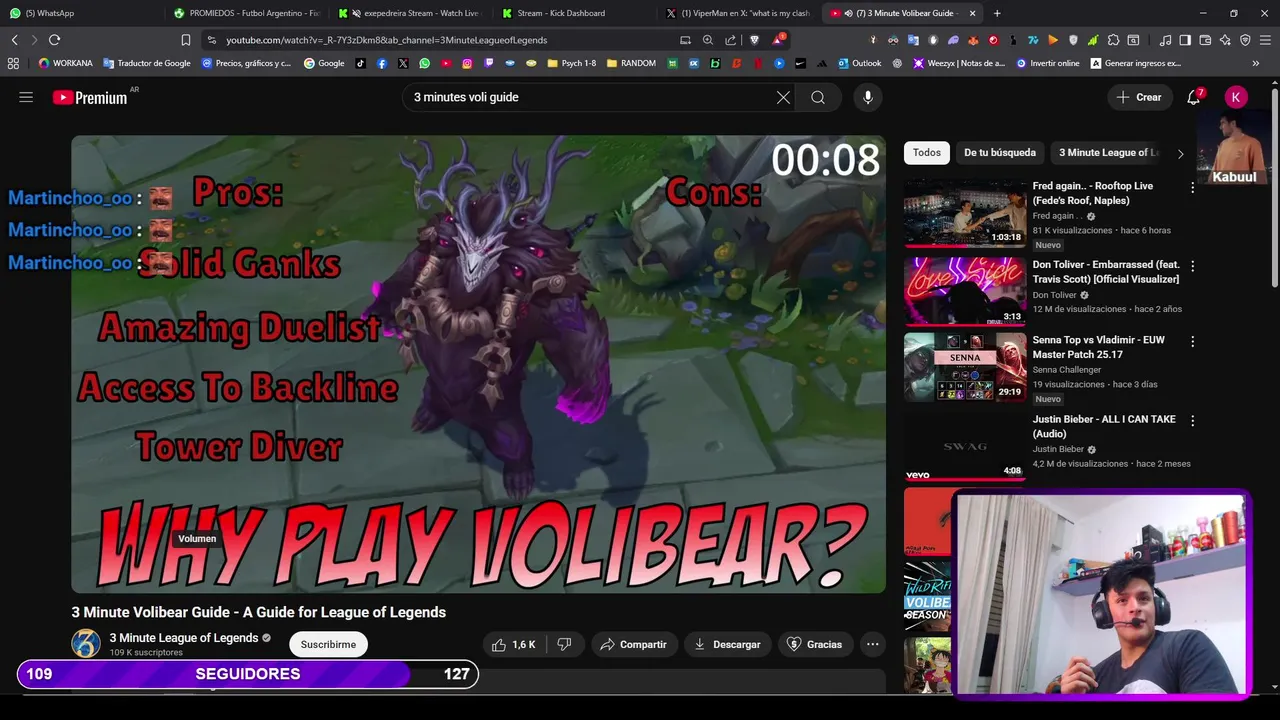The width and height of the screenshot is (1280, 720).
Task: Reload the page in the browser
Action: pos(54,40)
